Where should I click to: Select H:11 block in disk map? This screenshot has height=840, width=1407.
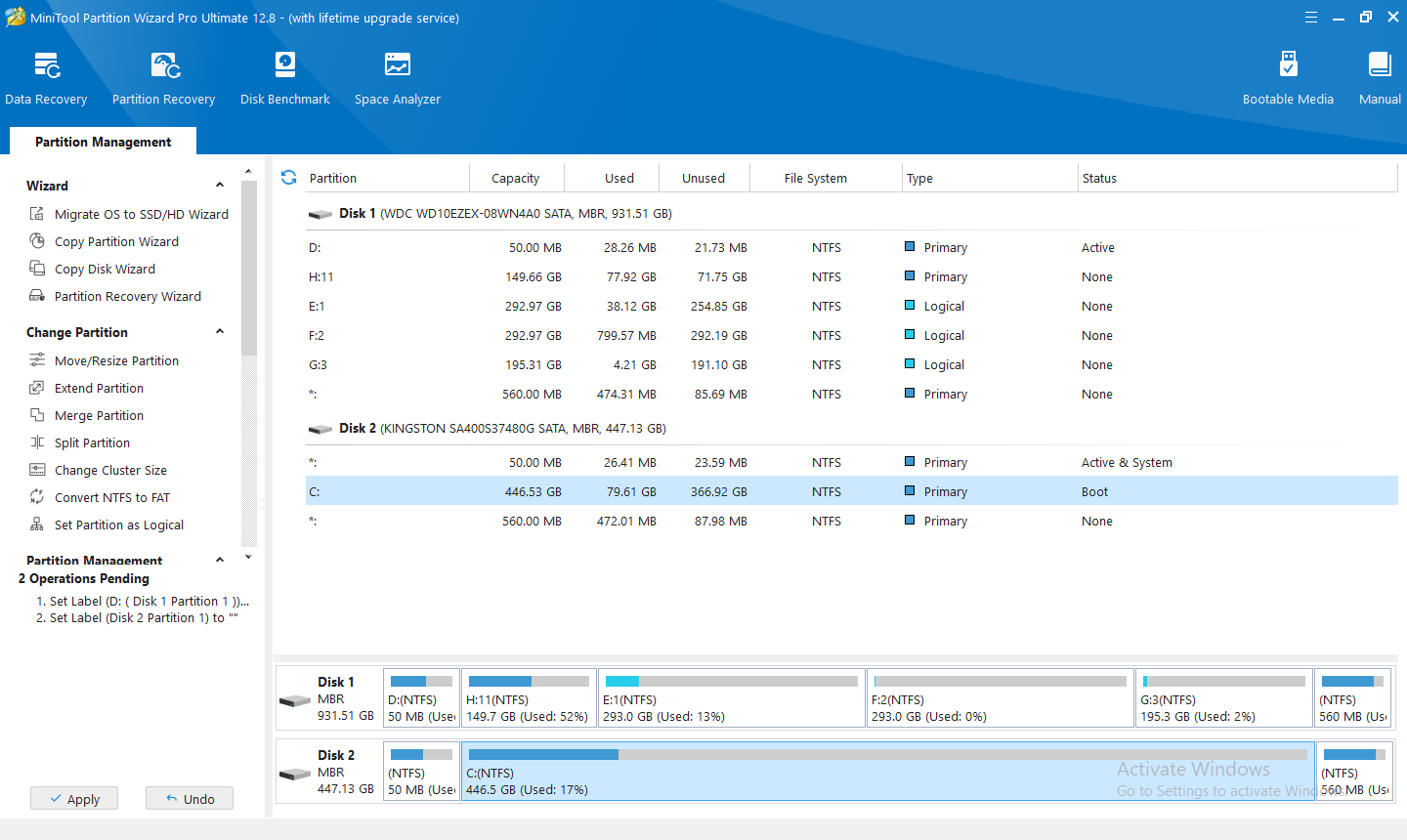click(x=529, y=697)
